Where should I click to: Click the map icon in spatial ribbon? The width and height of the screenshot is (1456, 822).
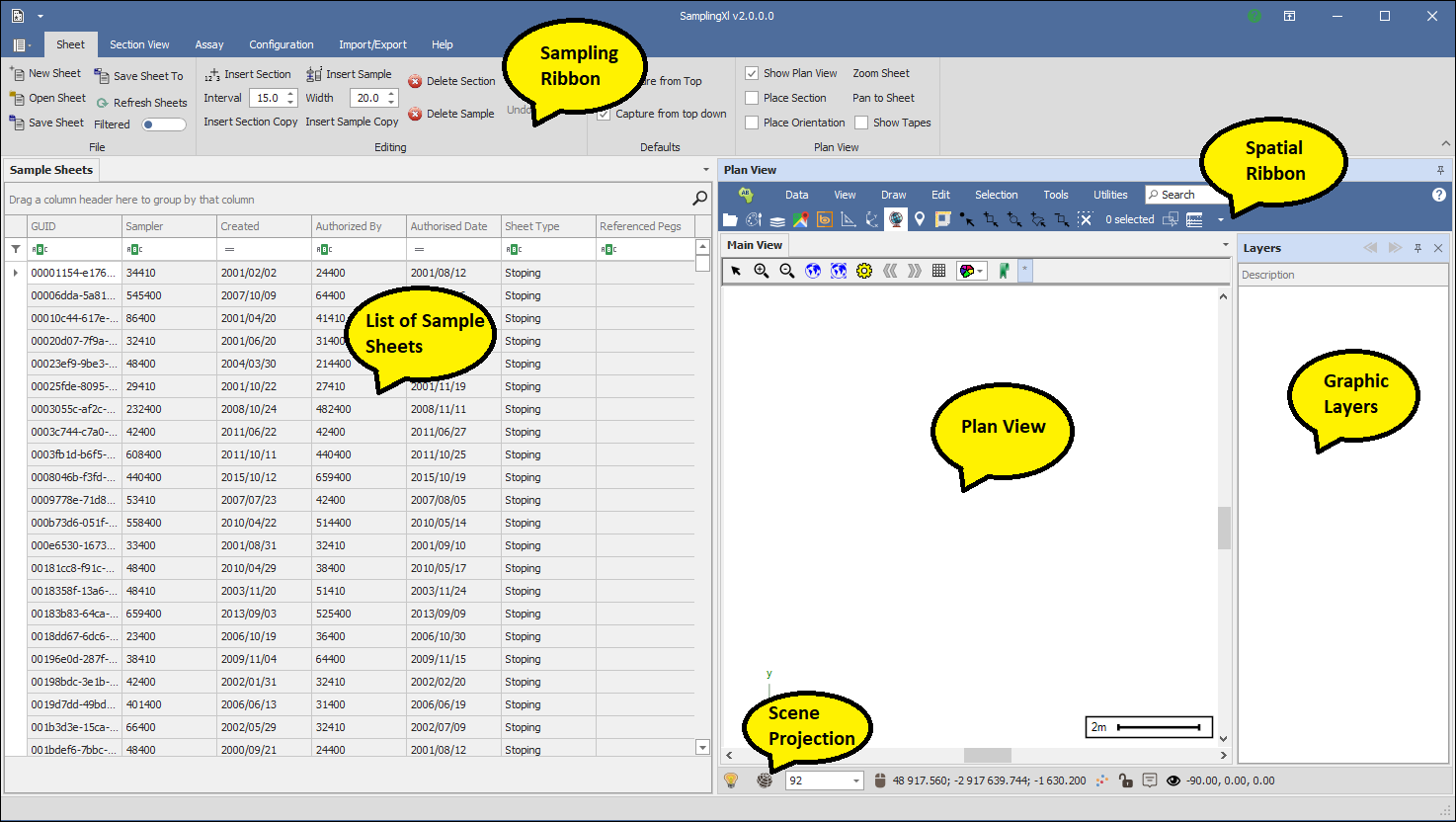pyautogui.click(x=801, y=219)
